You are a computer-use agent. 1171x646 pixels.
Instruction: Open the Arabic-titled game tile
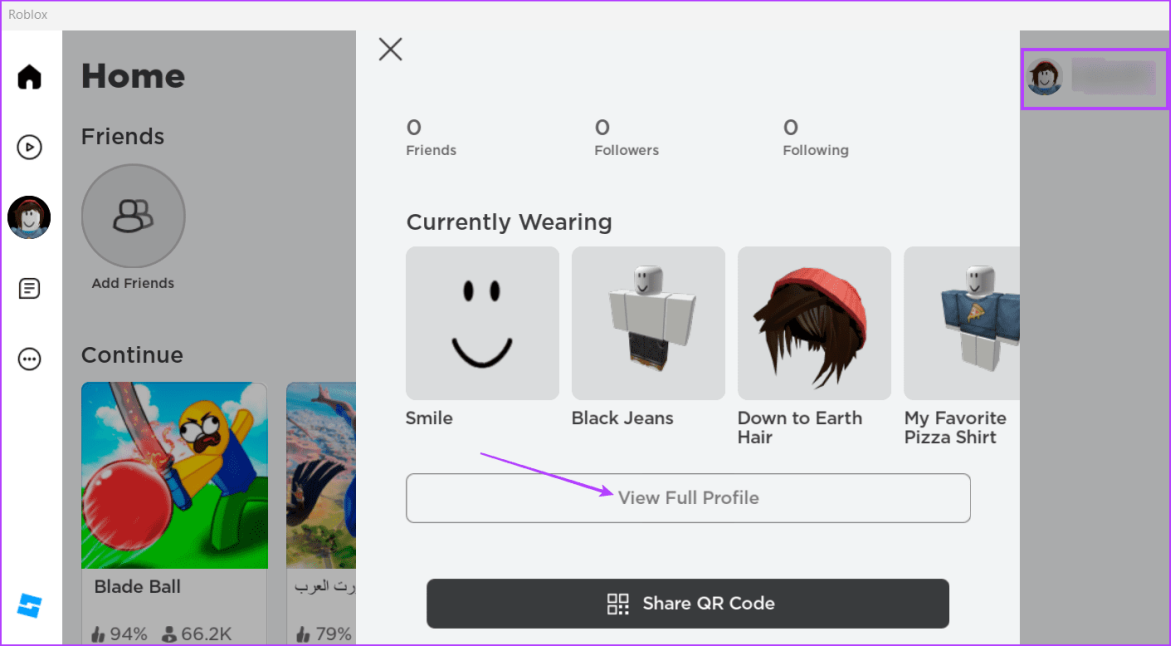tap(321, 476)
